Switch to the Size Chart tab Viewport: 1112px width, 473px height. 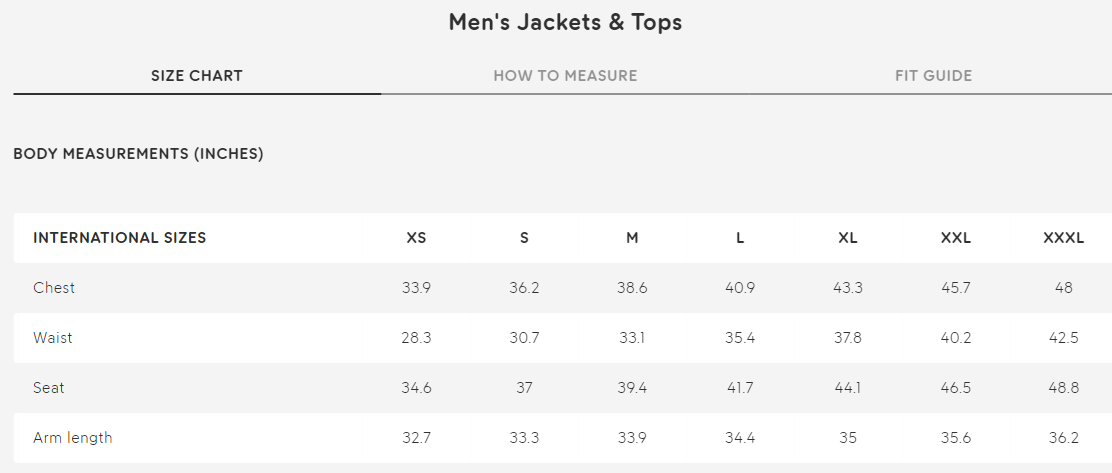pos(197,76)
